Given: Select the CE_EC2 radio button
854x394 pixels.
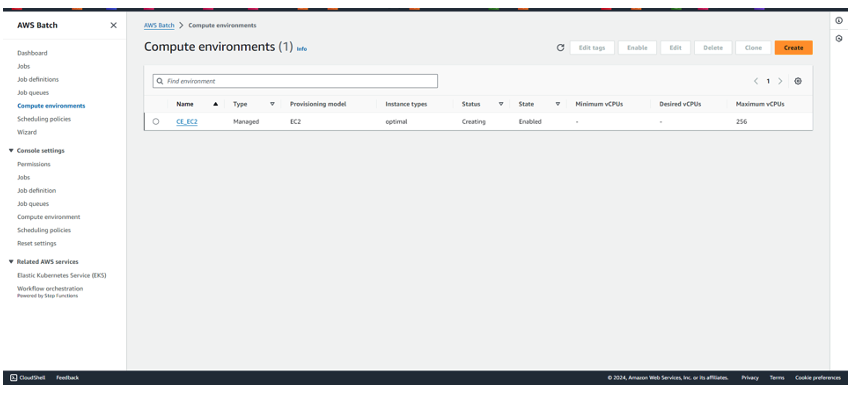Looking at the screenshot, I should tap(156, 122).
